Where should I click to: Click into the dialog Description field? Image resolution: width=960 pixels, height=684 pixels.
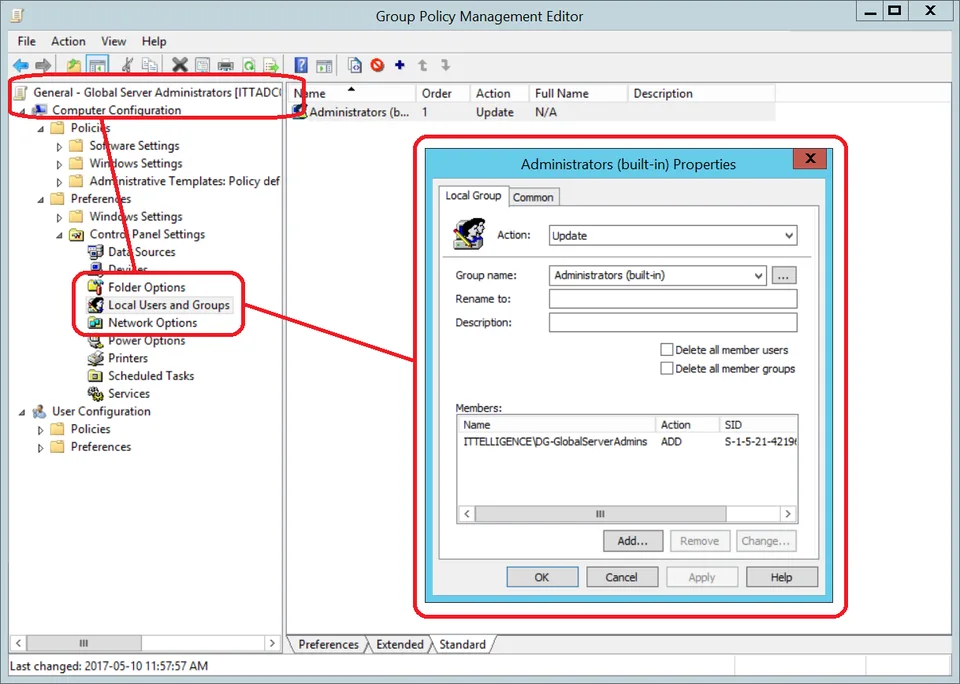tap(673, 322)
